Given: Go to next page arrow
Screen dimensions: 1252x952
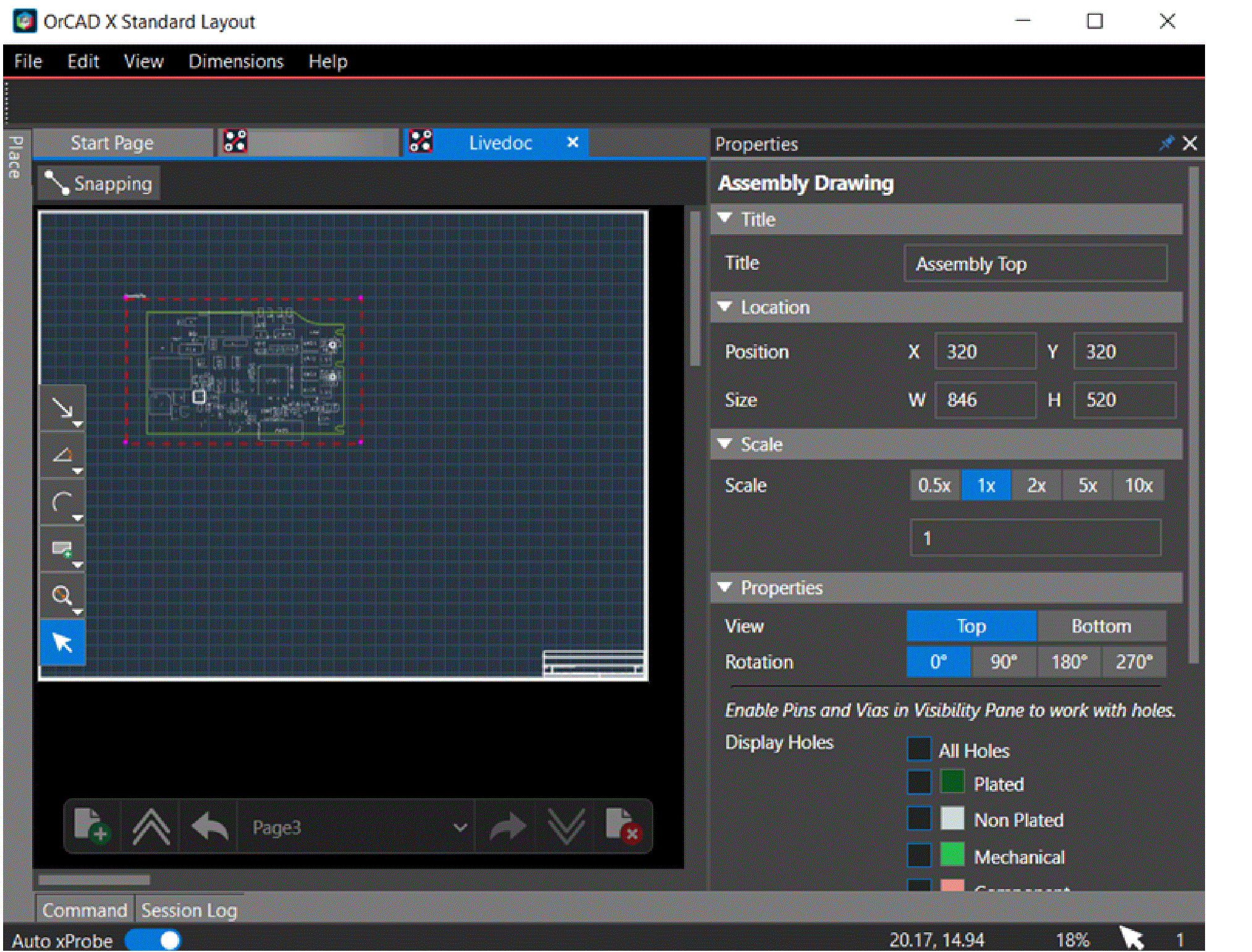Looking at the screenshot, I should tap(507, 826).
